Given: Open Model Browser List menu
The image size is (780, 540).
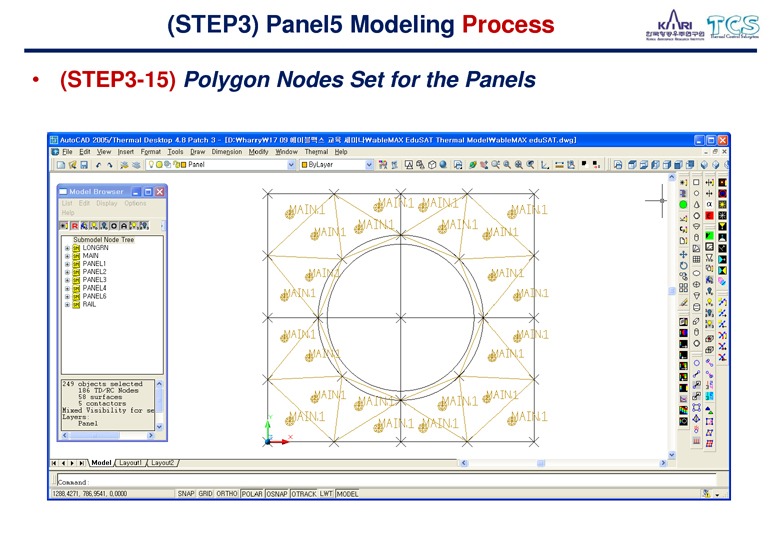Looking at the screenshot, I should click(x=67, y=203).
